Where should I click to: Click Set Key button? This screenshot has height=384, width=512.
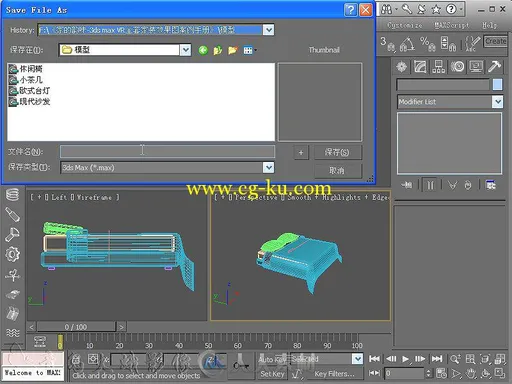272,374
